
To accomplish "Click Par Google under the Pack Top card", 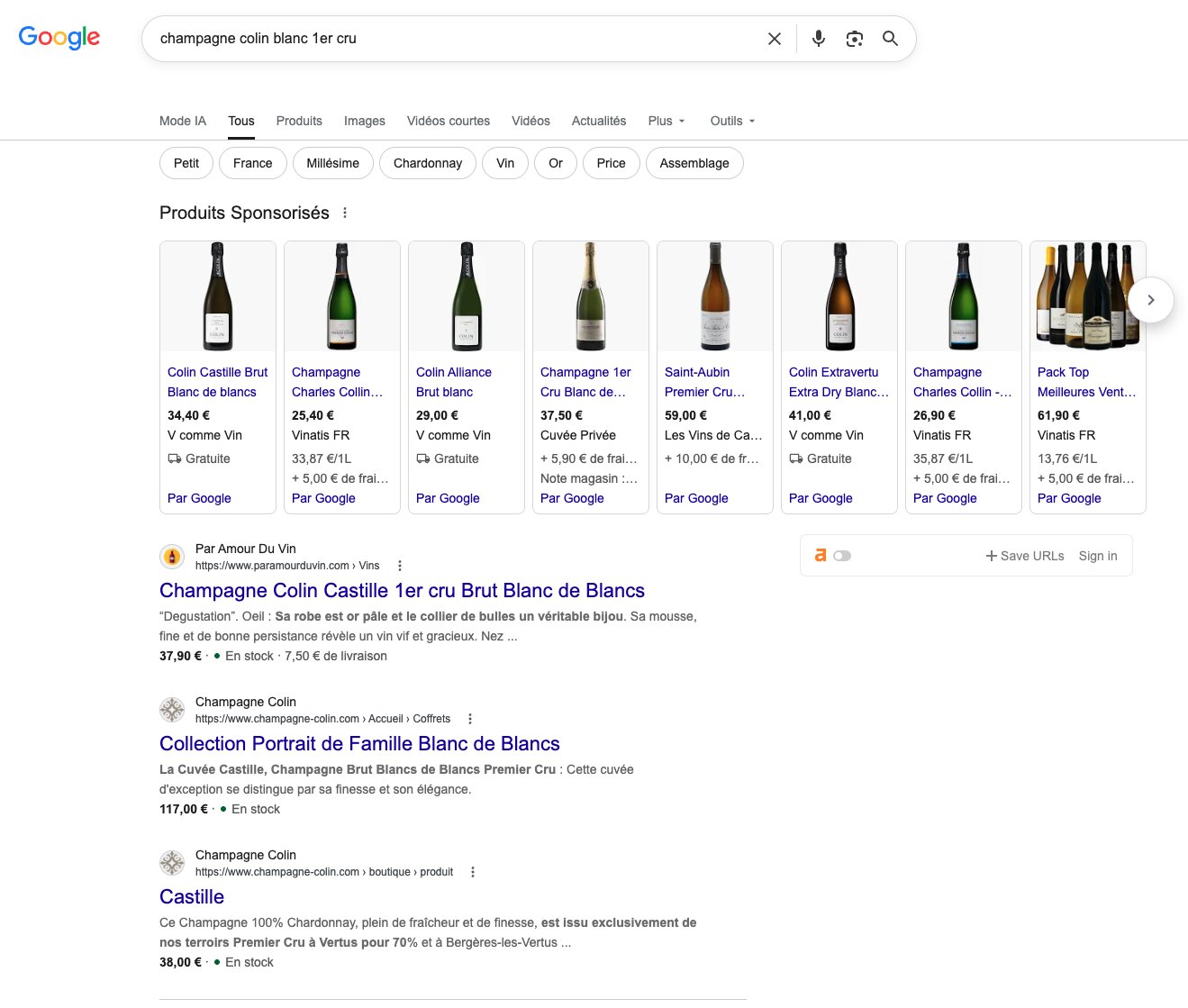I will 1069,498.
